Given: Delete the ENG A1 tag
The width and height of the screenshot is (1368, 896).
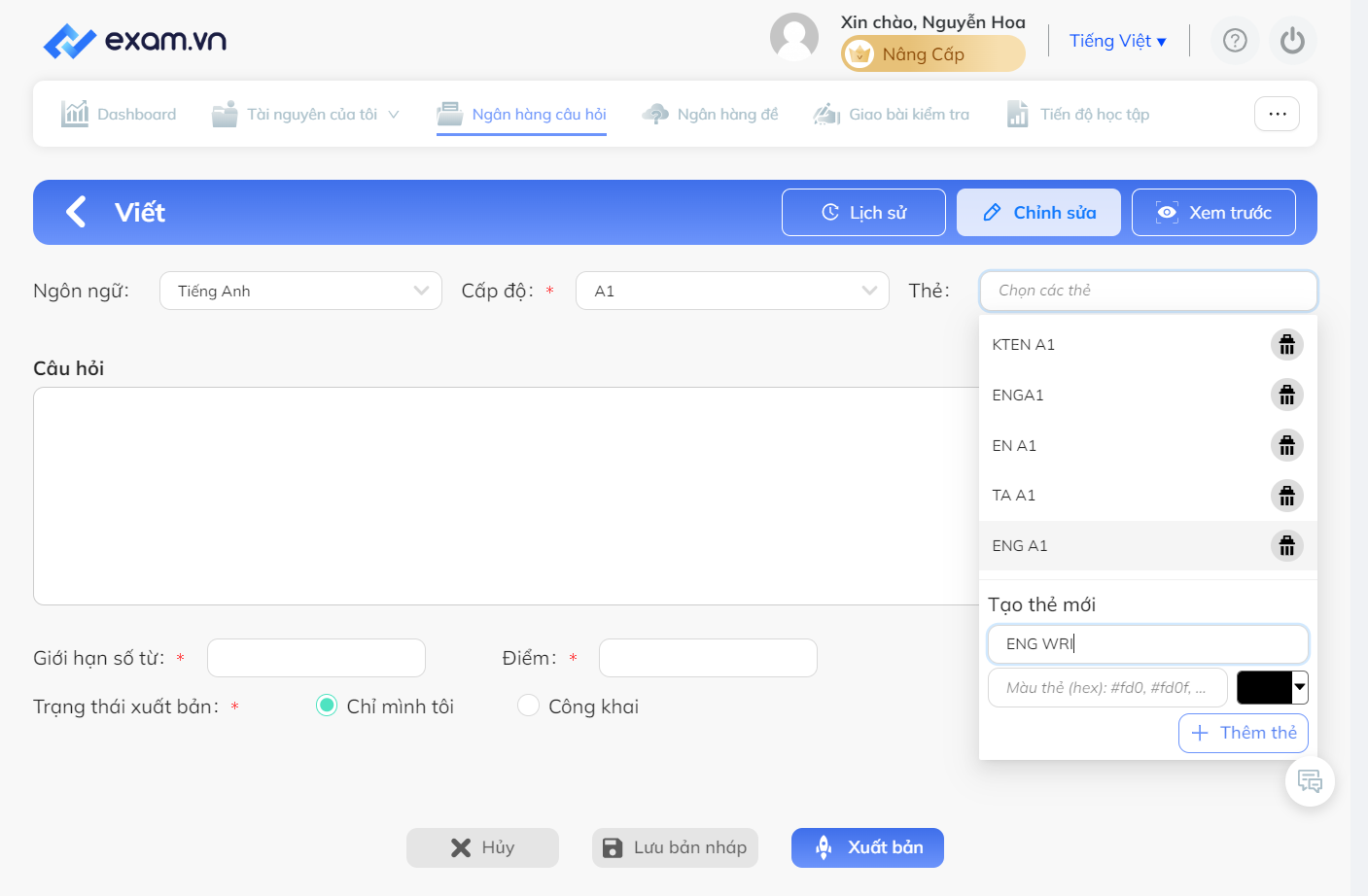Looking at the screenshot, I should click(x=1286, y=546).
